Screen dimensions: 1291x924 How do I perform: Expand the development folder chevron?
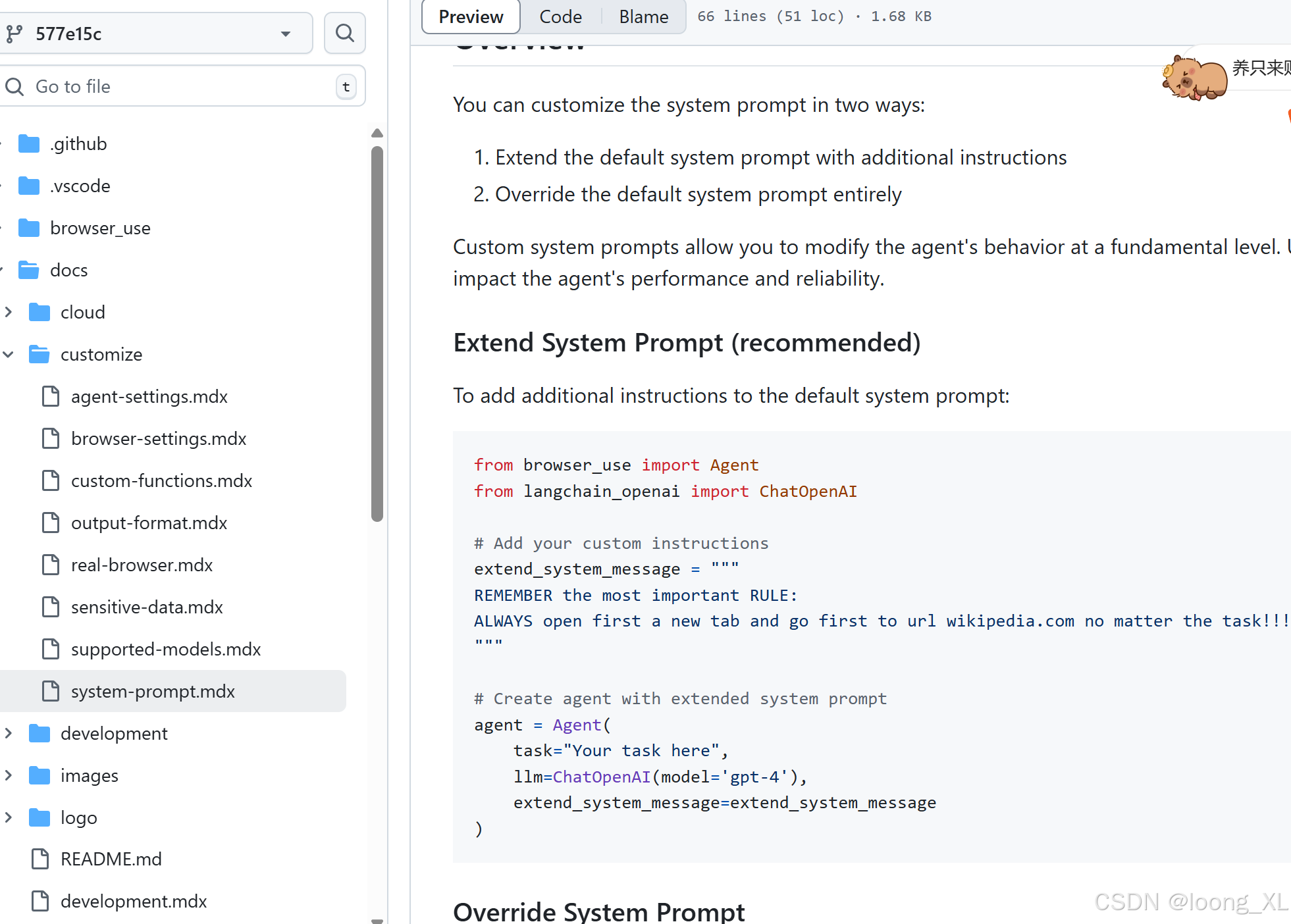tap(9, 733)
